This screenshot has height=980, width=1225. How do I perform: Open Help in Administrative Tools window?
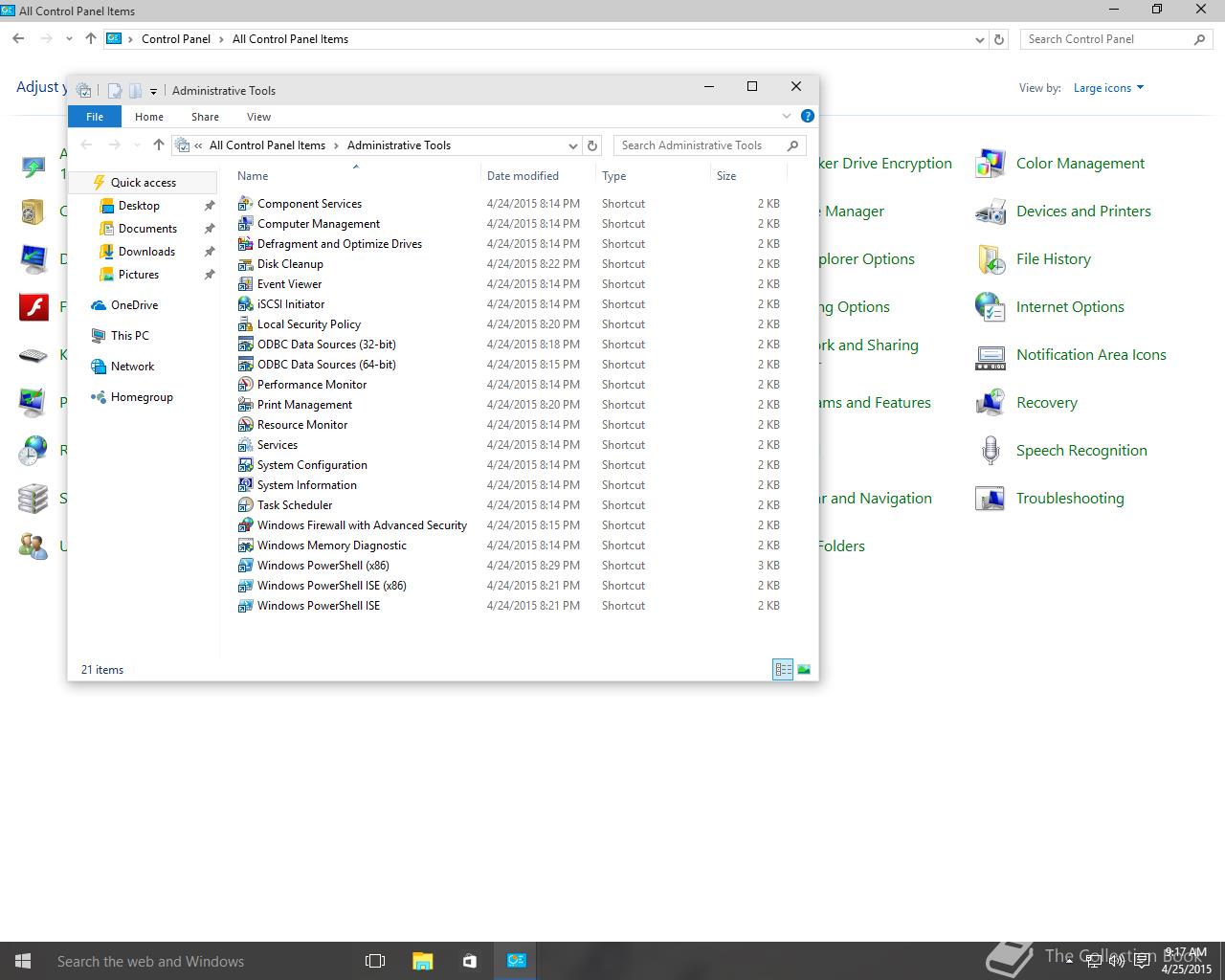807,116
